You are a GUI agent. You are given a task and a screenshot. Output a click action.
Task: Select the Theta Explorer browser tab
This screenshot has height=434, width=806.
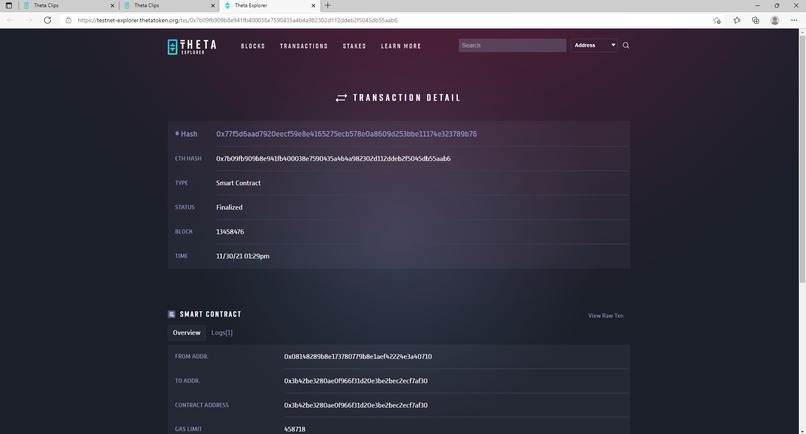pos(269,5)
